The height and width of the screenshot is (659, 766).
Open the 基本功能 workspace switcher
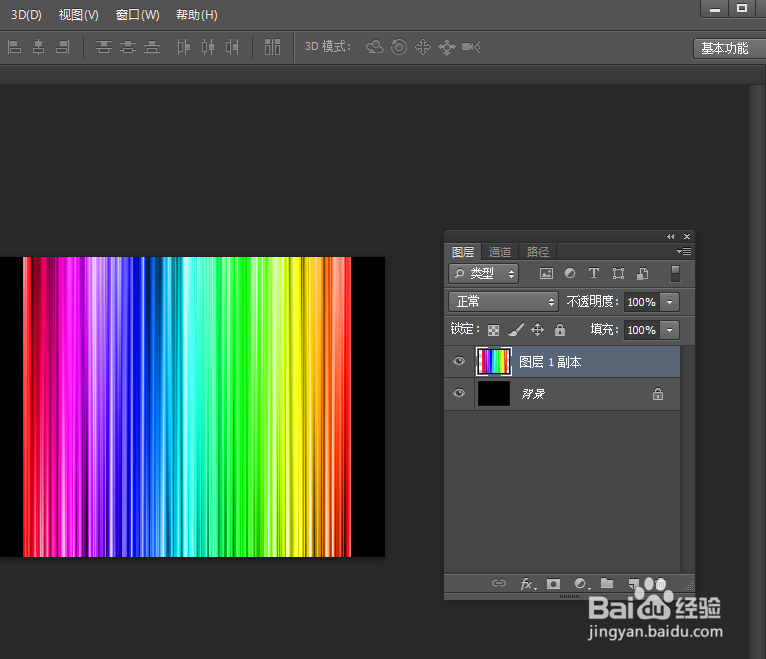728,48
